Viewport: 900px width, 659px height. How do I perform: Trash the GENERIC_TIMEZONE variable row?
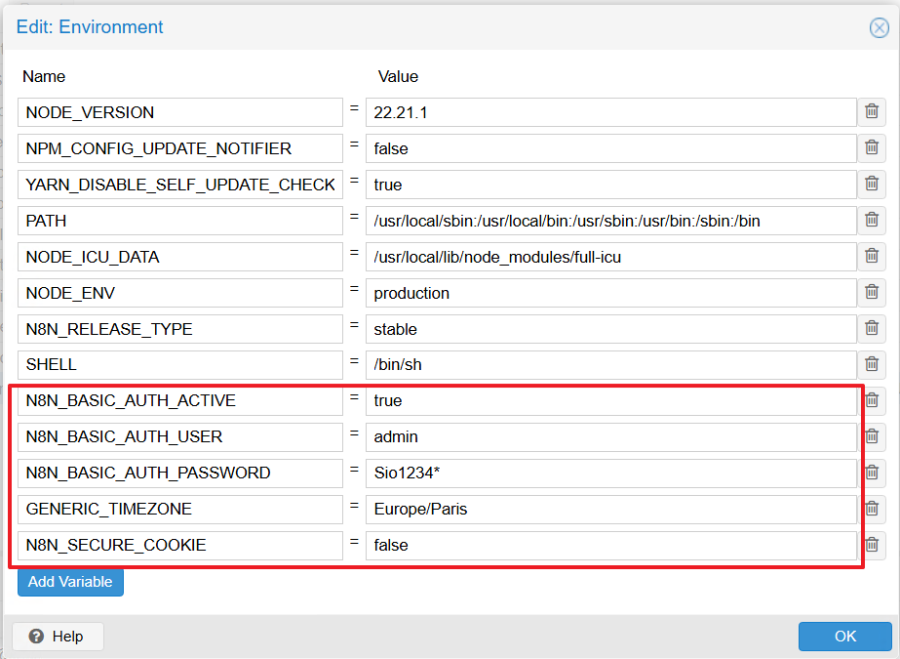coord(871,508)
